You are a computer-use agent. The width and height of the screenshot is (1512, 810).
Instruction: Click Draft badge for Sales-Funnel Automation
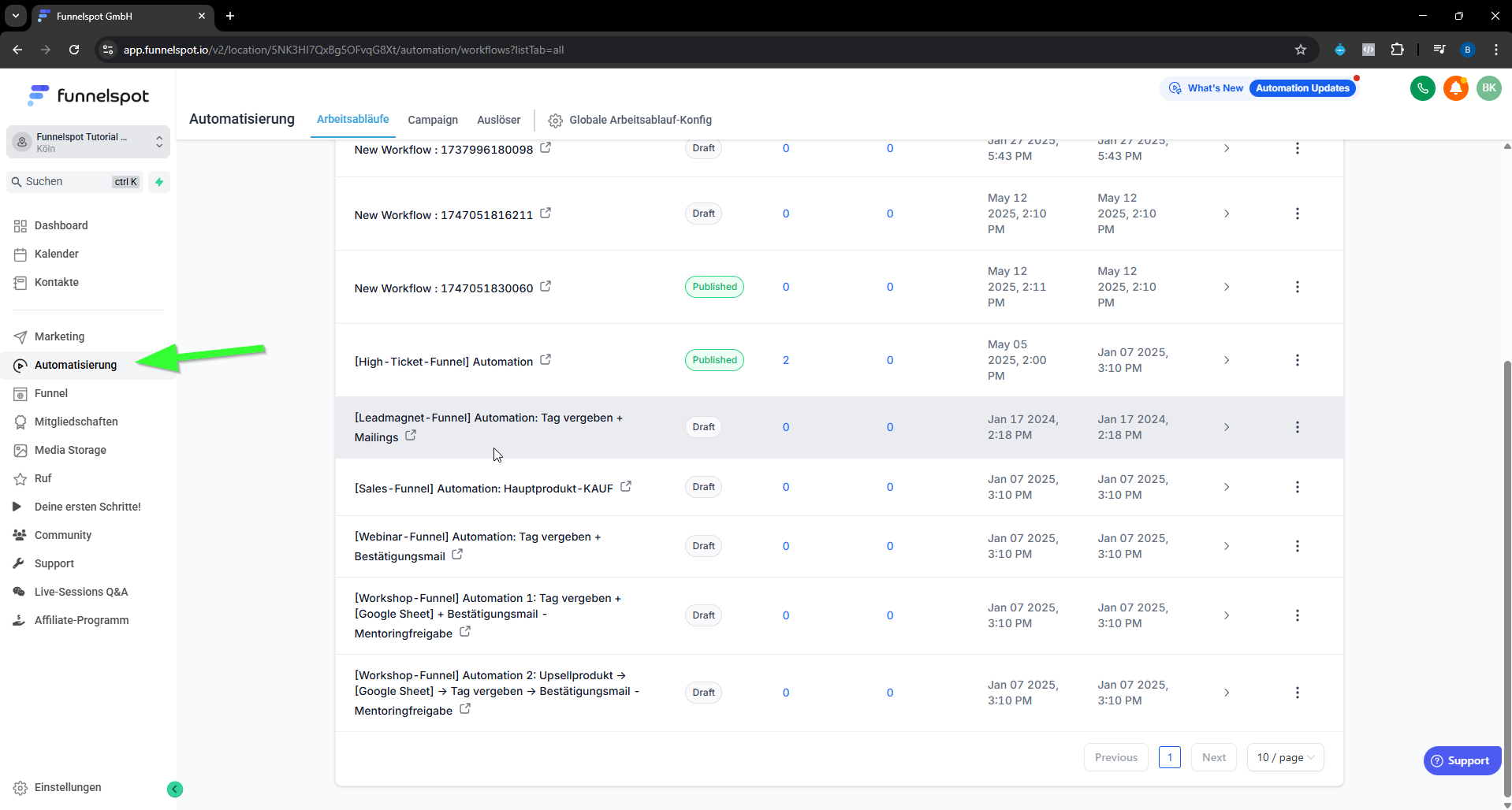tap(703, 487)
